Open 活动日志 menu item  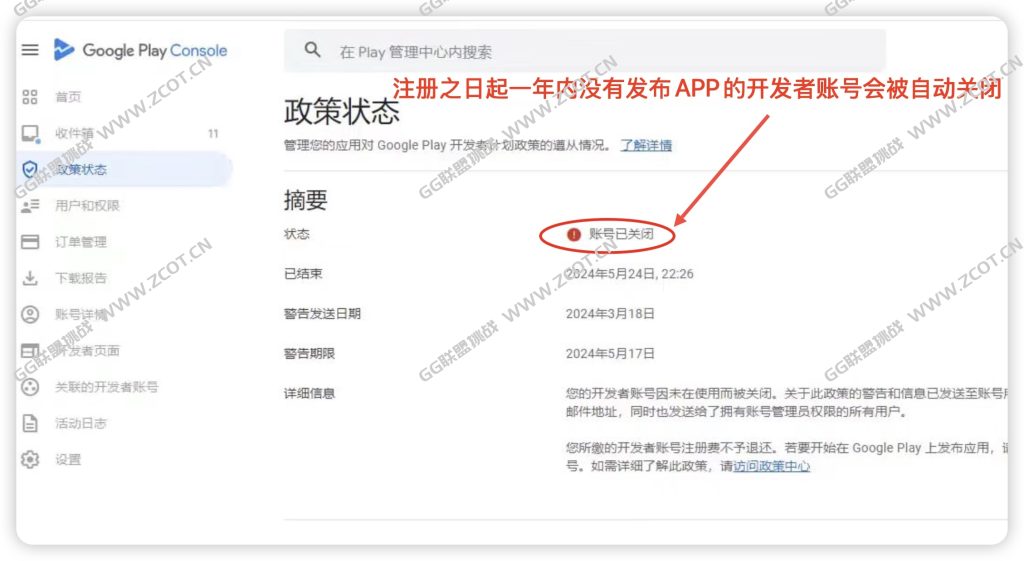[x=81, y=423]
